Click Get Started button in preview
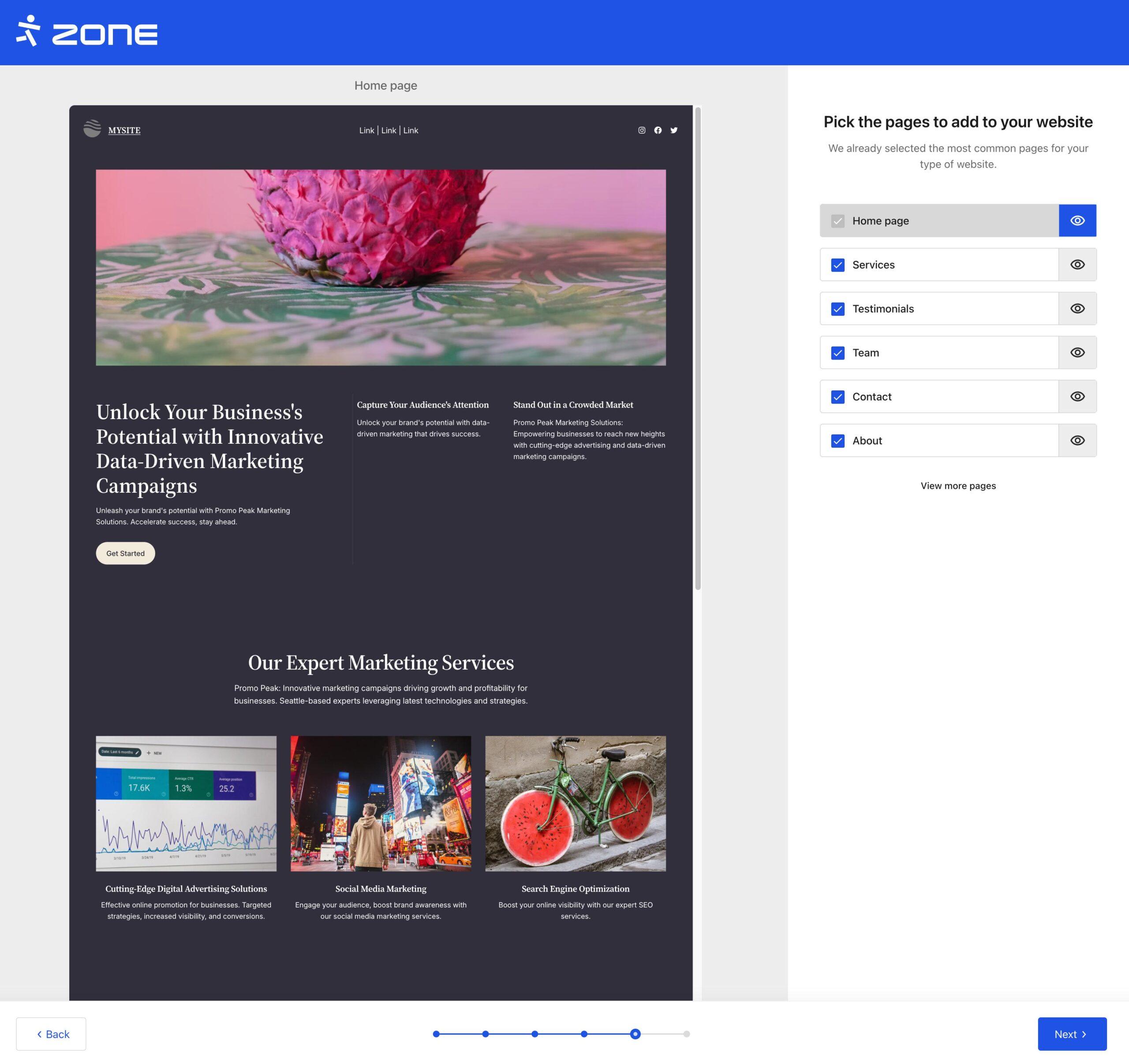 point(125,553)
